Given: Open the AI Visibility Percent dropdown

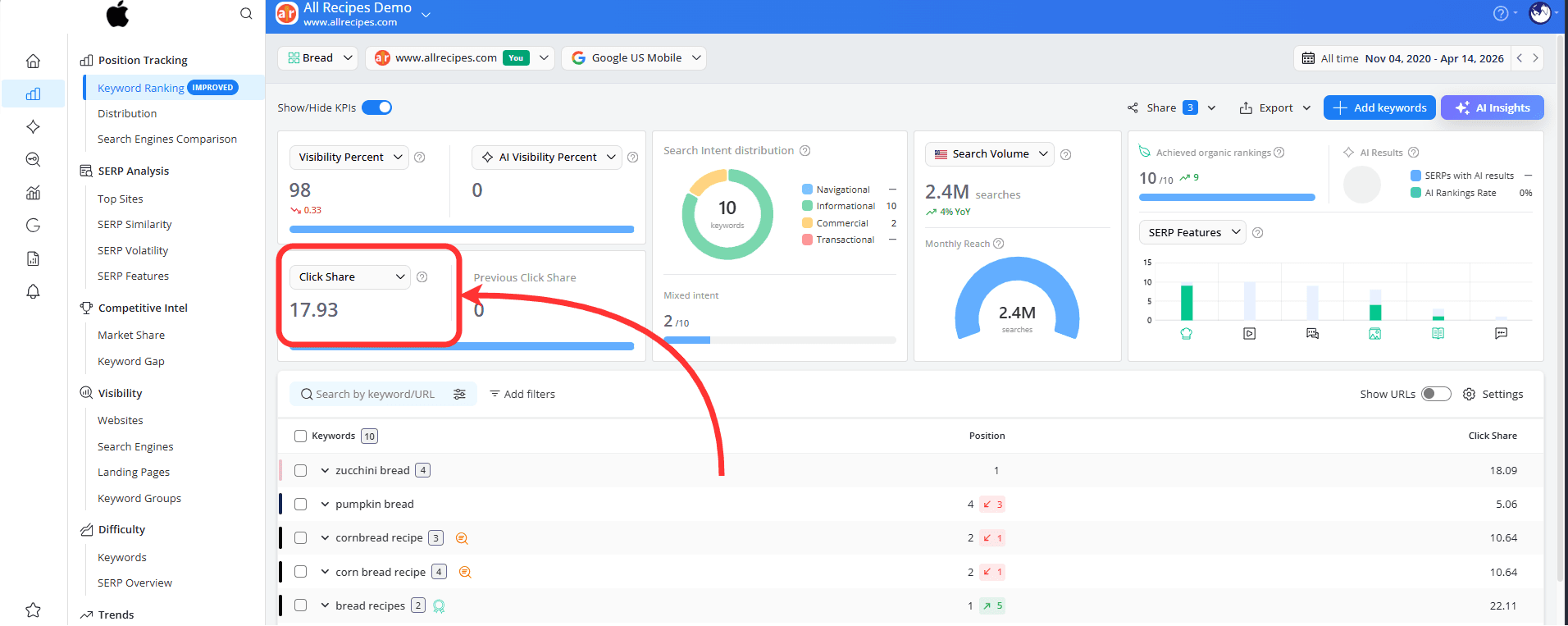Looking at the screenshot, I should point(547,157).
